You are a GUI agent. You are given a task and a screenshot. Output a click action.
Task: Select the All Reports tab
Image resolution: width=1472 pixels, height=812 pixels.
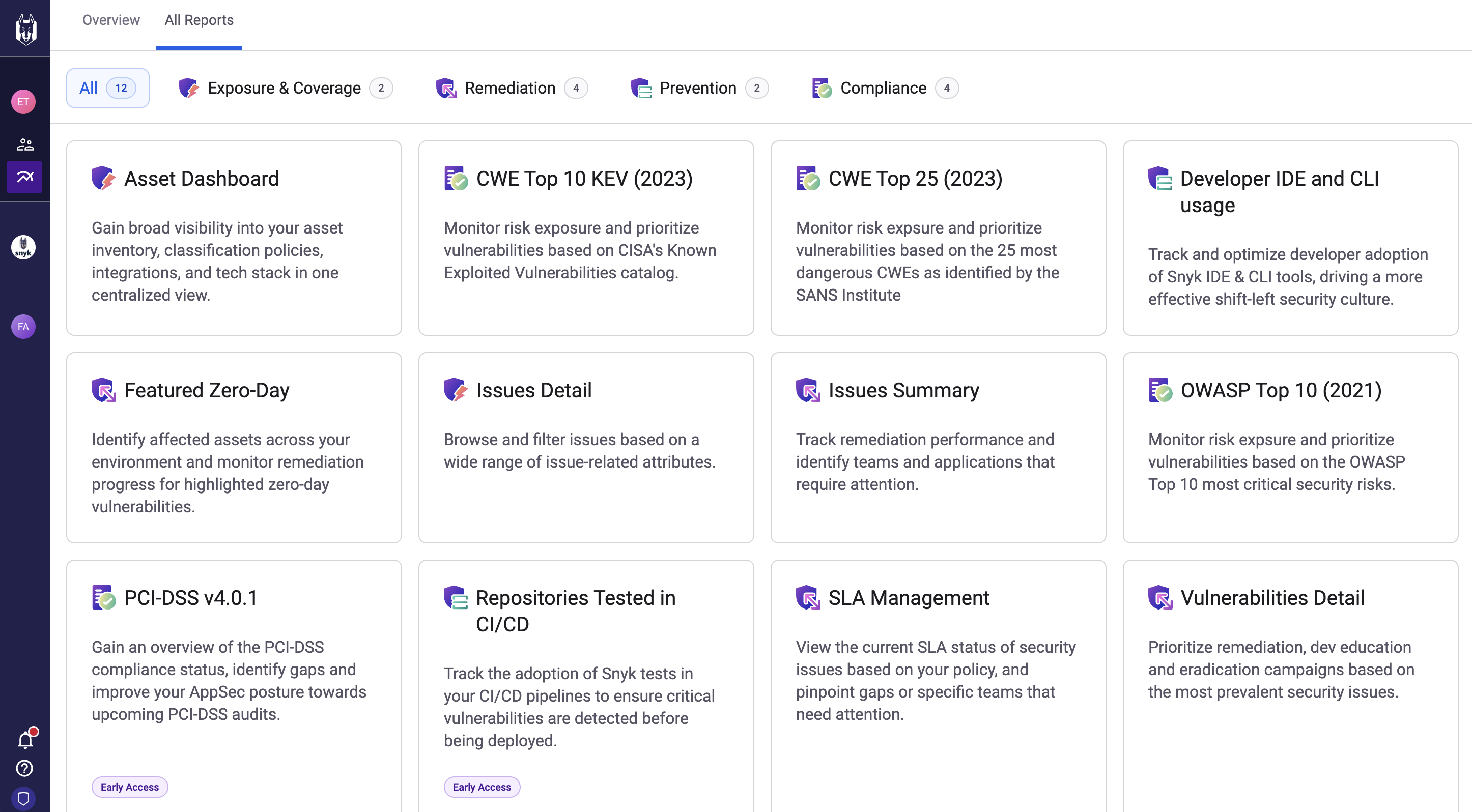point(199,20)
